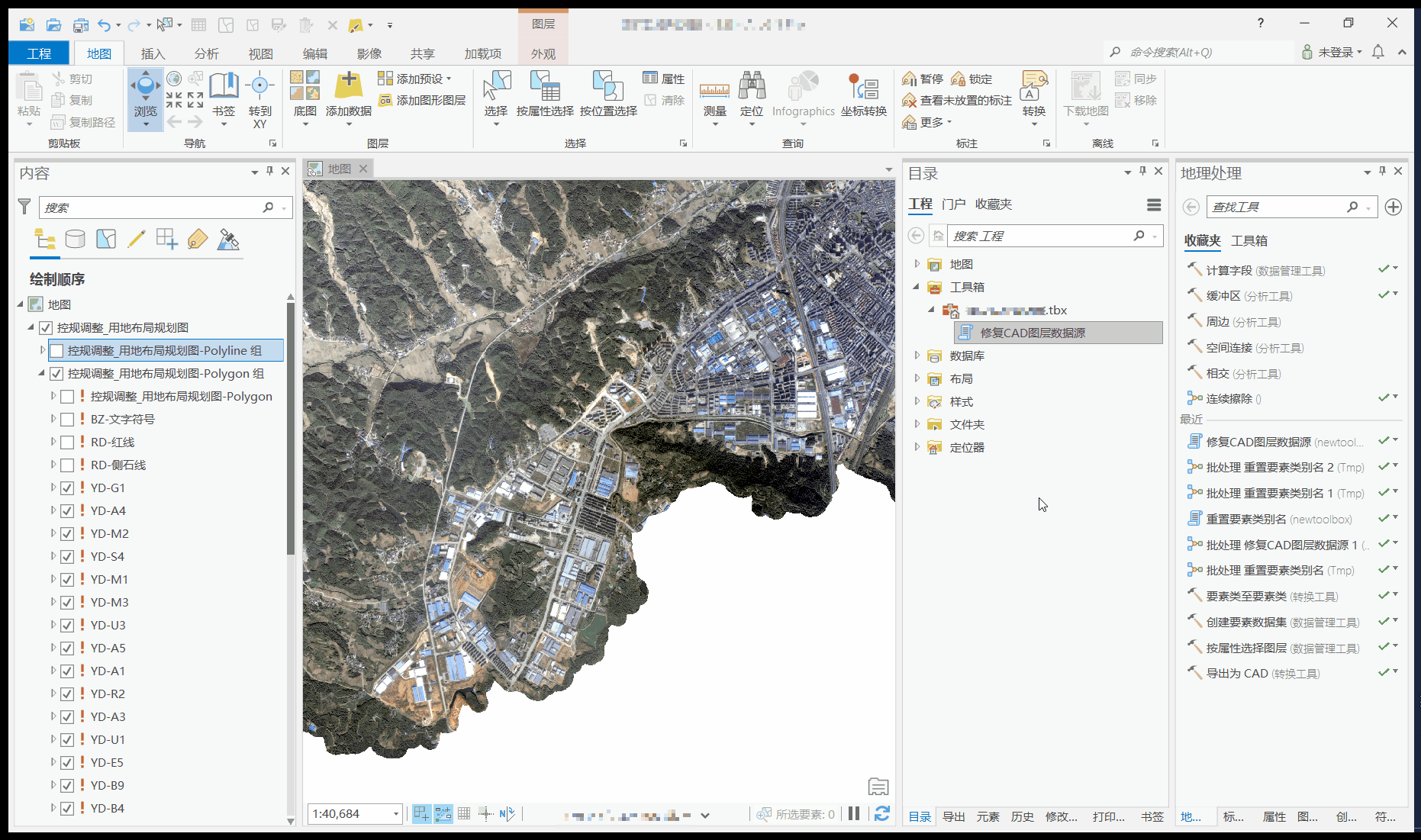The height and width of the screenshot is (840, 1421).
Task: Open 按属性选择 select by attributes
Action: 545,95
